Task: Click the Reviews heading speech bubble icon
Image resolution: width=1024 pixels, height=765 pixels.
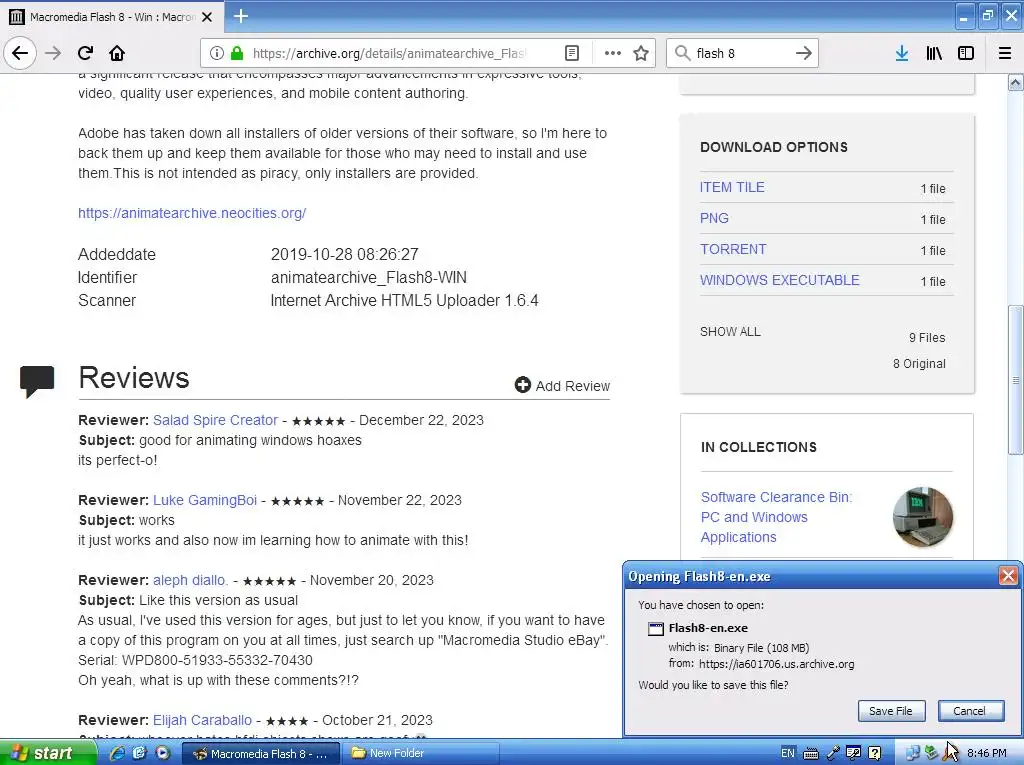Action: coord(37,381)
